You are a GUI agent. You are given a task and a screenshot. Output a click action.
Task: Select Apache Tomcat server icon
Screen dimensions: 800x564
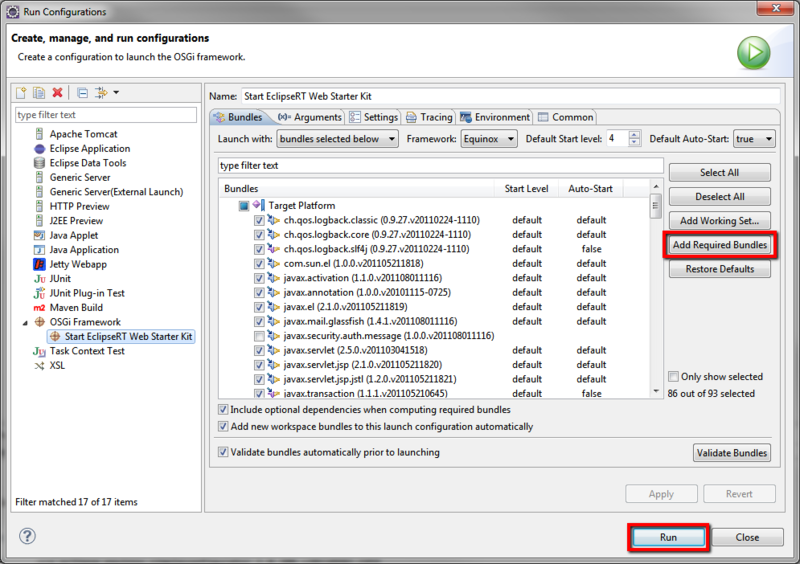click(39, 134)
